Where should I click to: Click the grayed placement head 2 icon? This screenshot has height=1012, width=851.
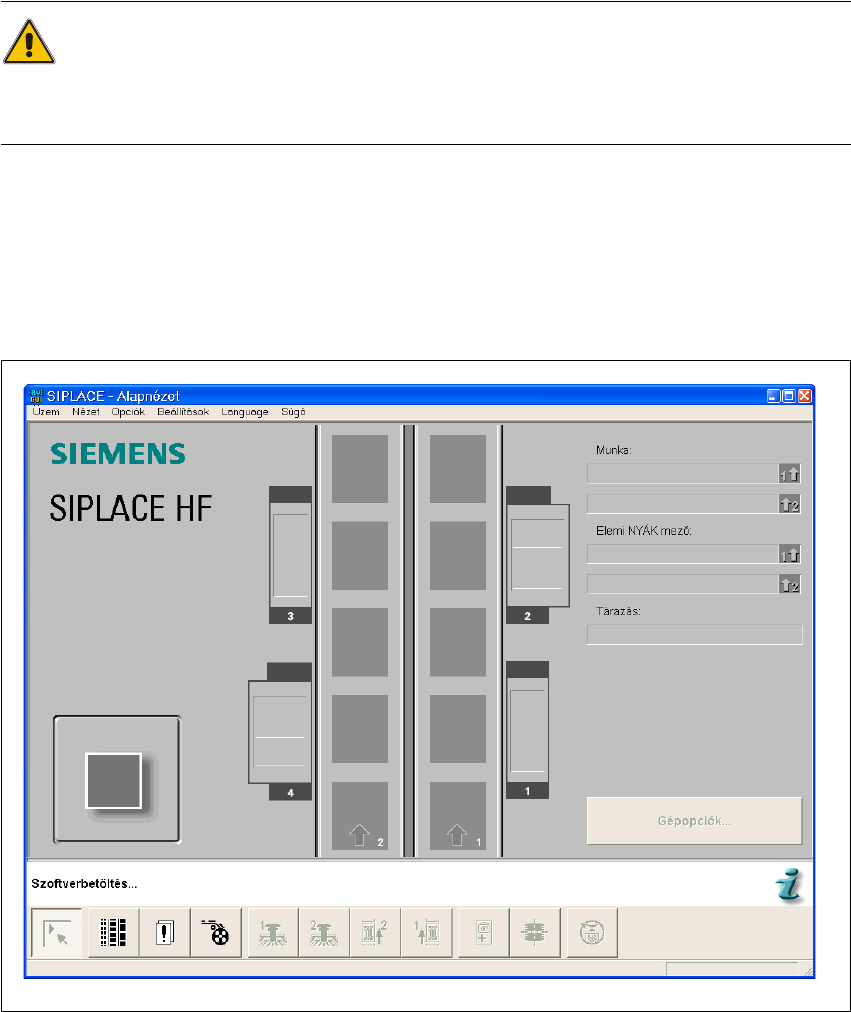click(x=324, y=933)
